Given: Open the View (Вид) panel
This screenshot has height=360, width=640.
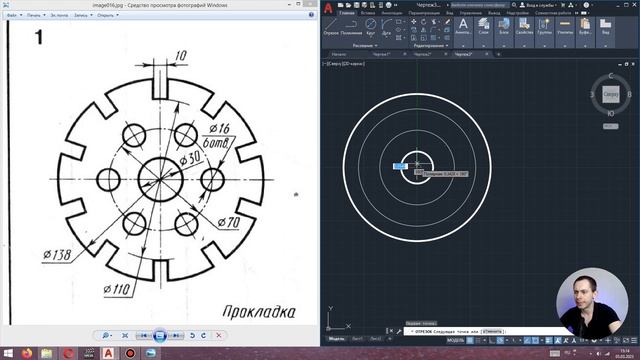Looking at the screenshot, I should [605, 27].
